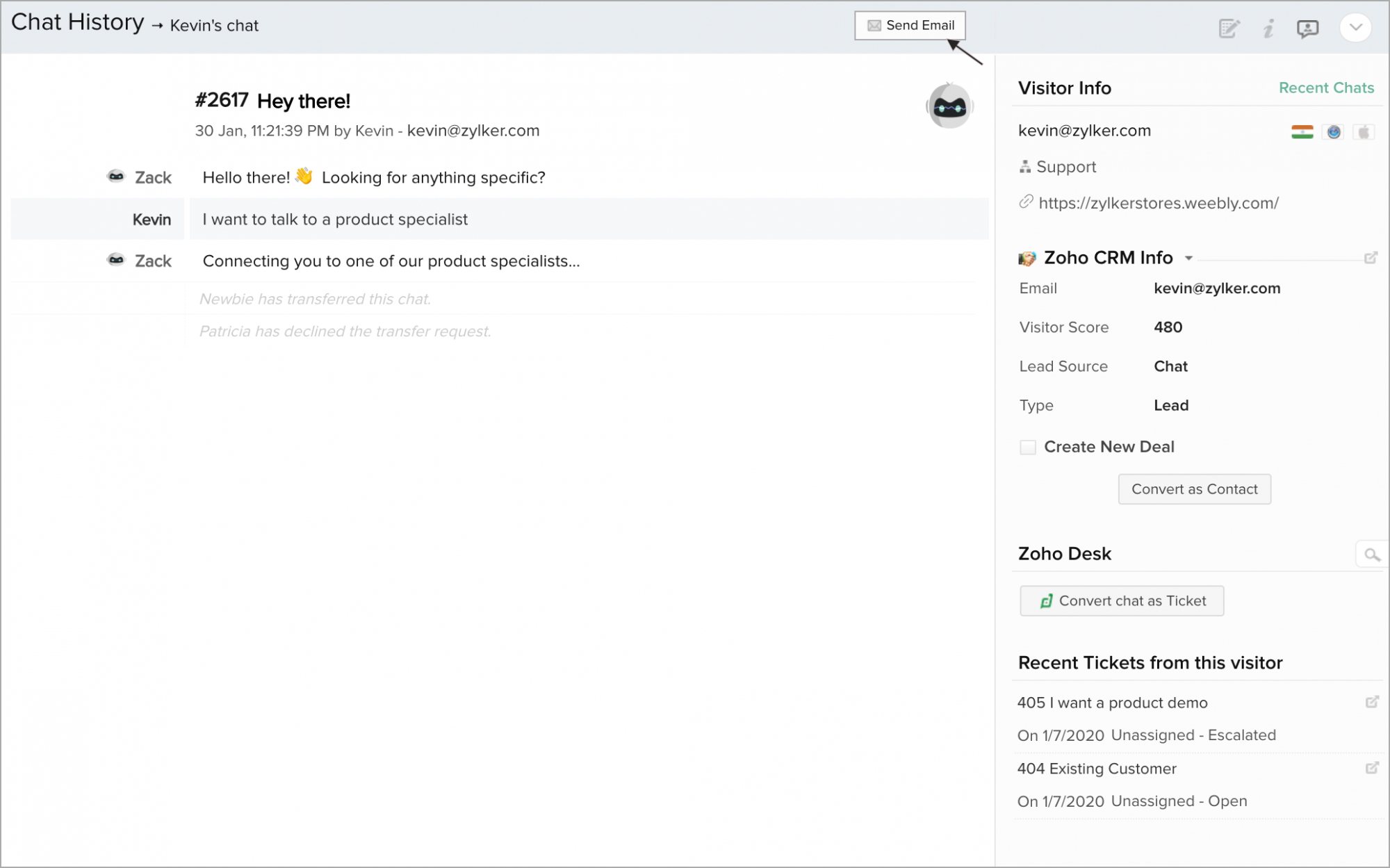This screenshot has width=1390, height=868.
Task: Open the zylkerstores.weebly.com link
Action: pyautogui.click(x=1158, y=203)
